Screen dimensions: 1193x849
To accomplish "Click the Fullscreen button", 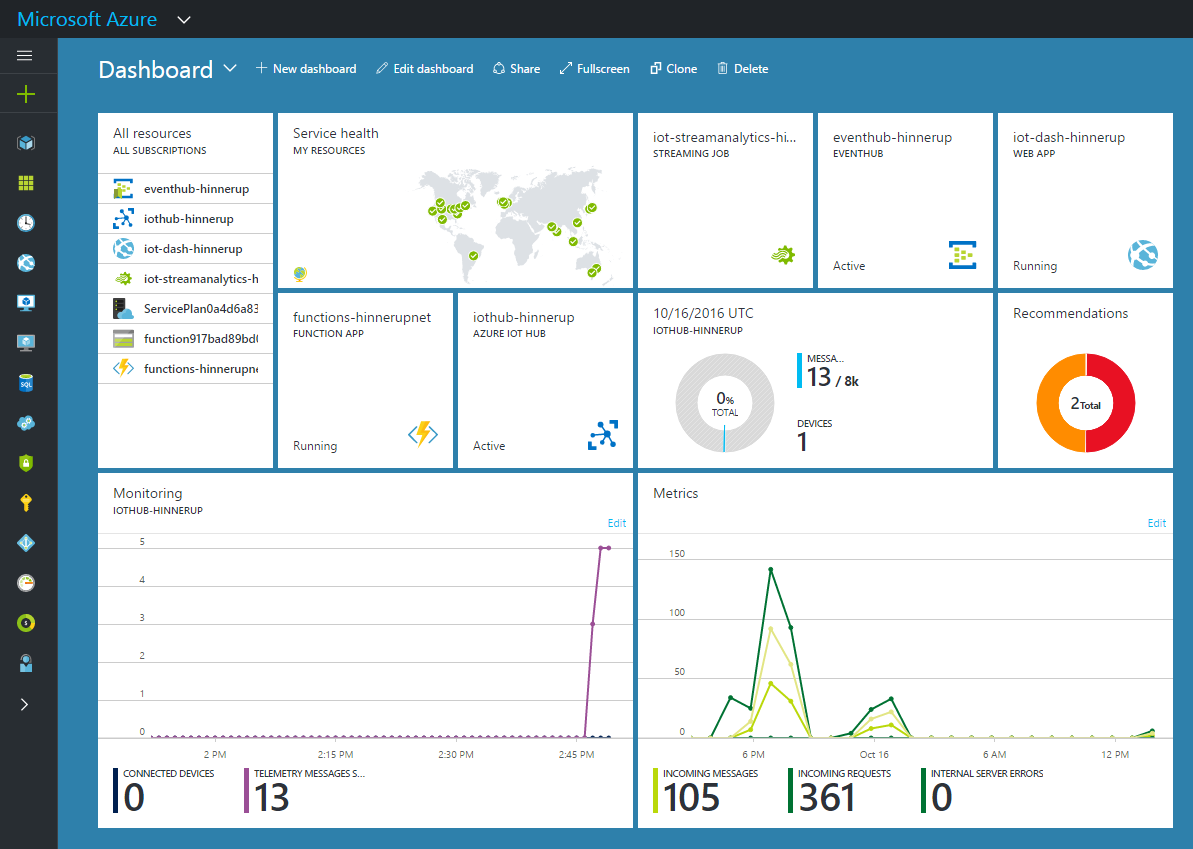I will pos(595,69).
